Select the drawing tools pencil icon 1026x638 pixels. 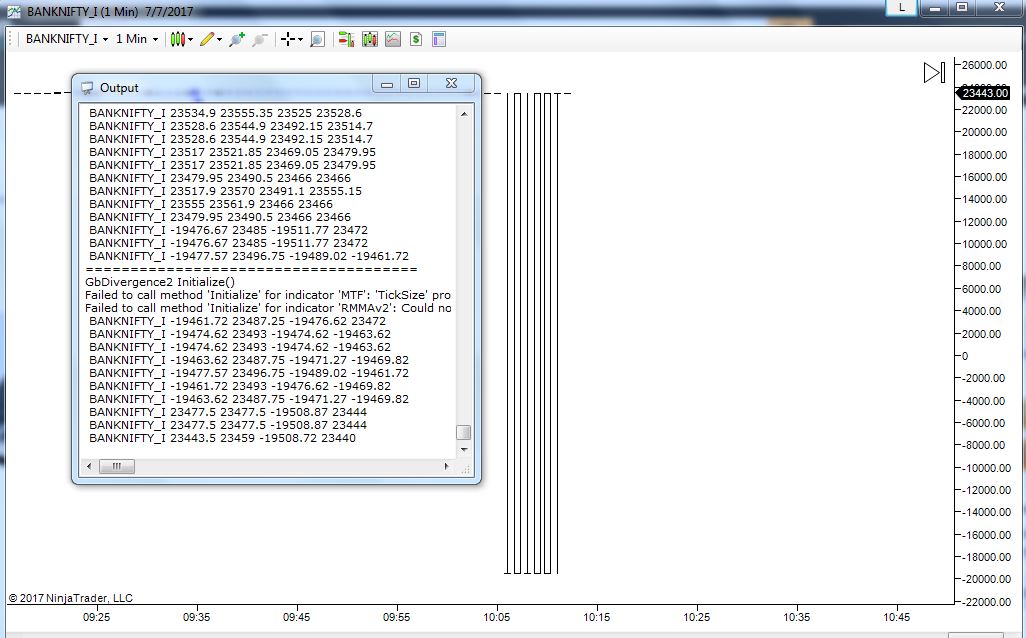pos(207,39)
